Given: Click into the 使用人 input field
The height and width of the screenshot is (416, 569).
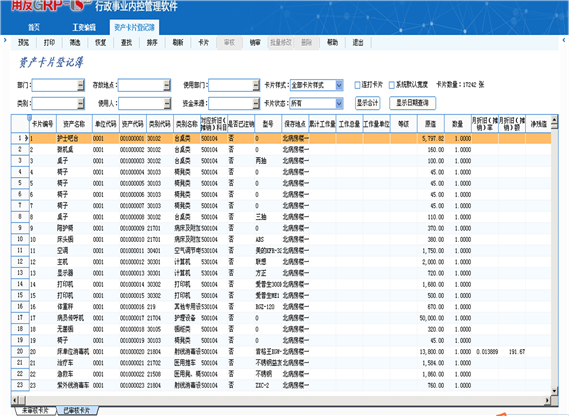Looking at the screenshot, I should [141, 104].
